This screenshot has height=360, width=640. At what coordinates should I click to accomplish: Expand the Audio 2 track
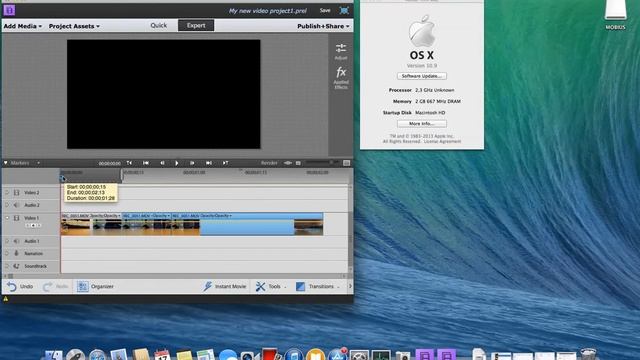tap(7, 205)
